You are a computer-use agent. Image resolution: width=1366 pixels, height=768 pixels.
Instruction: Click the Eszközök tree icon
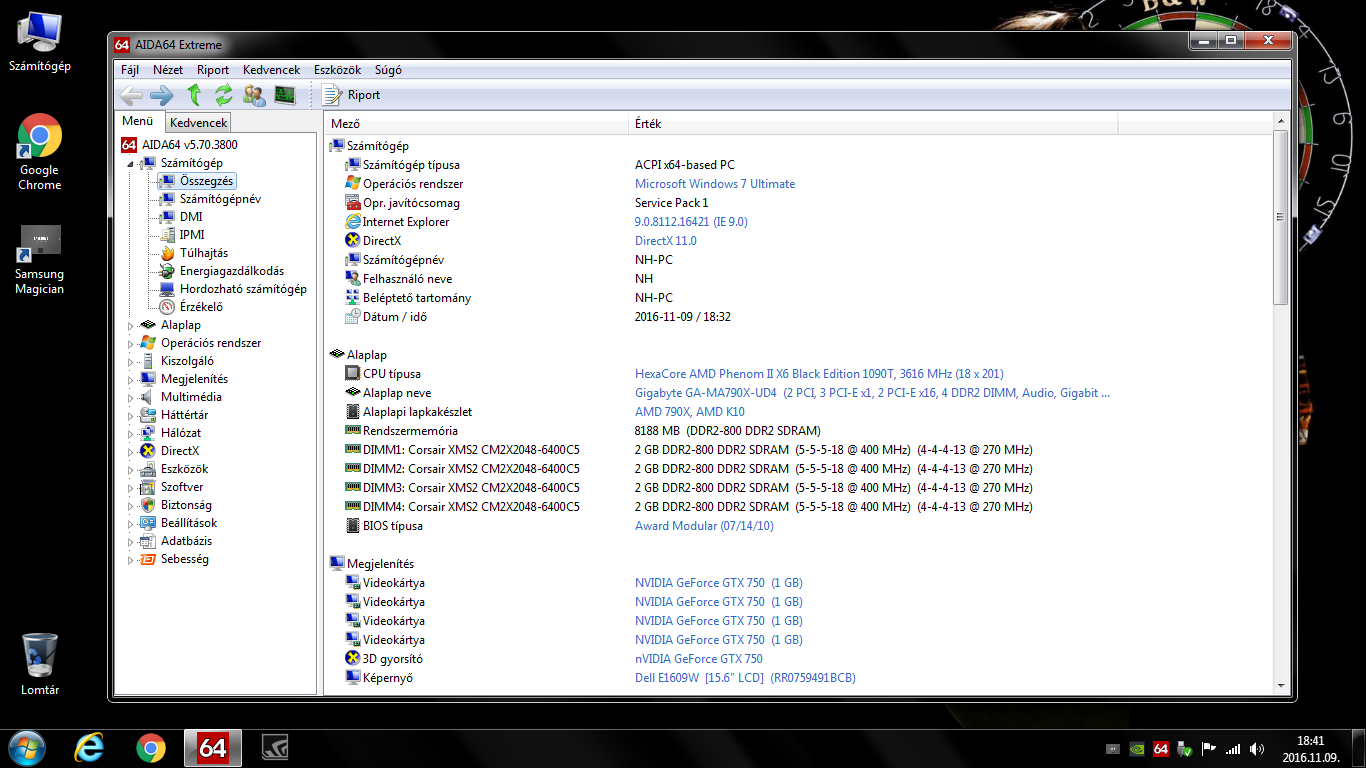pos(148,469)
